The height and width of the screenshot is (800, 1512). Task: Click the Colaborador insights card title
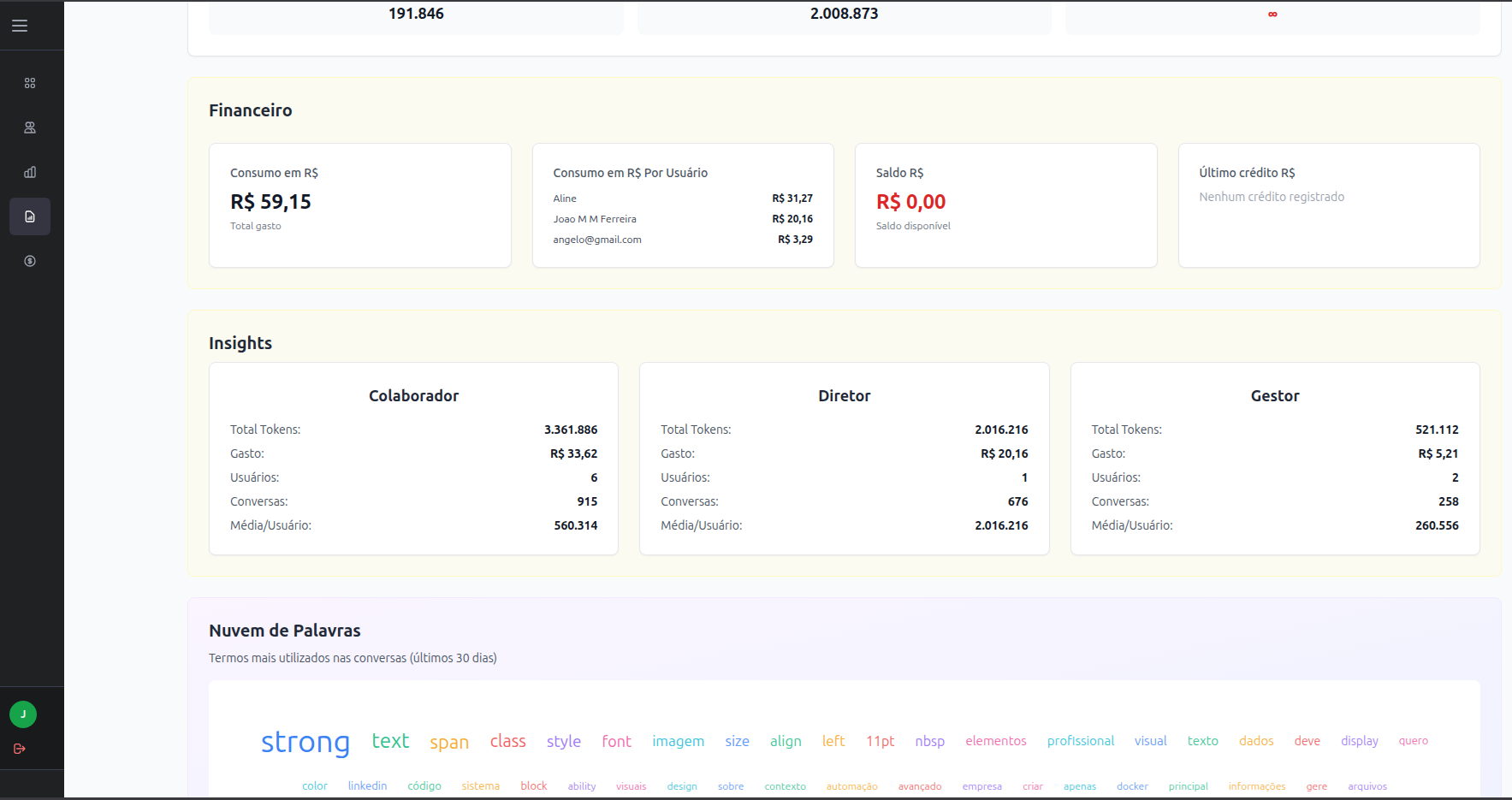pyautogui.click(x=413, y=395)
